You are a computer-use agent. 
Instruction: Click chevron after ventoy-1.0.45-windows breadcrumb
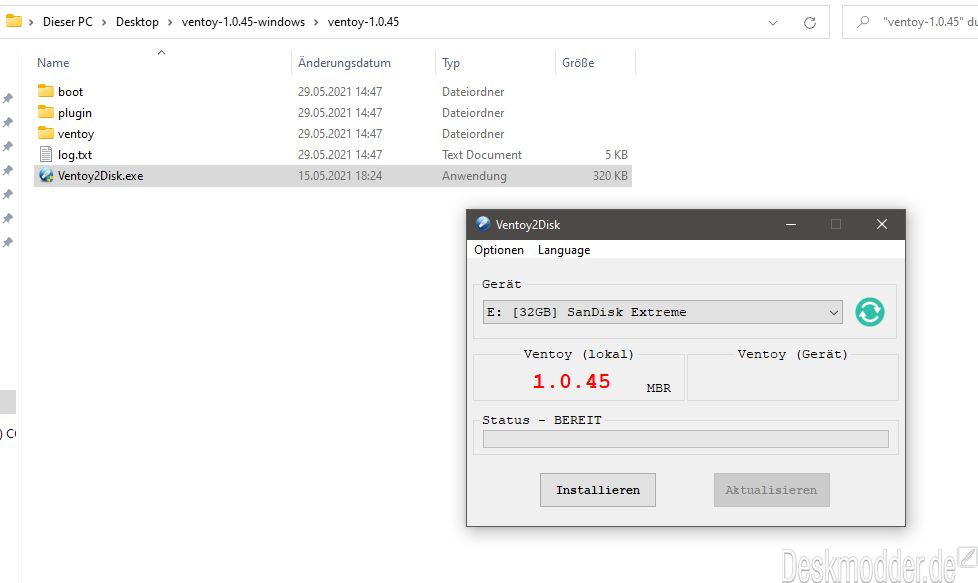coord(316,22)
